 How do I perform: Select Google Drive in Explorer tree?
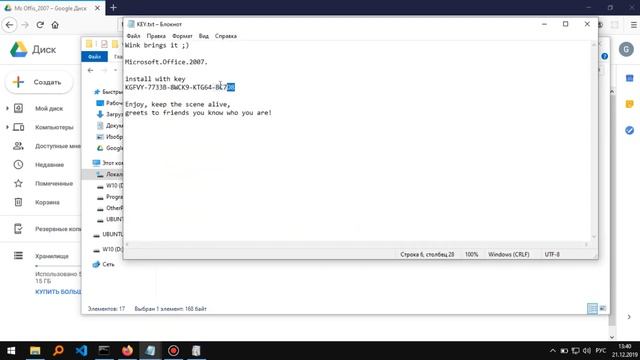(110, 148)
